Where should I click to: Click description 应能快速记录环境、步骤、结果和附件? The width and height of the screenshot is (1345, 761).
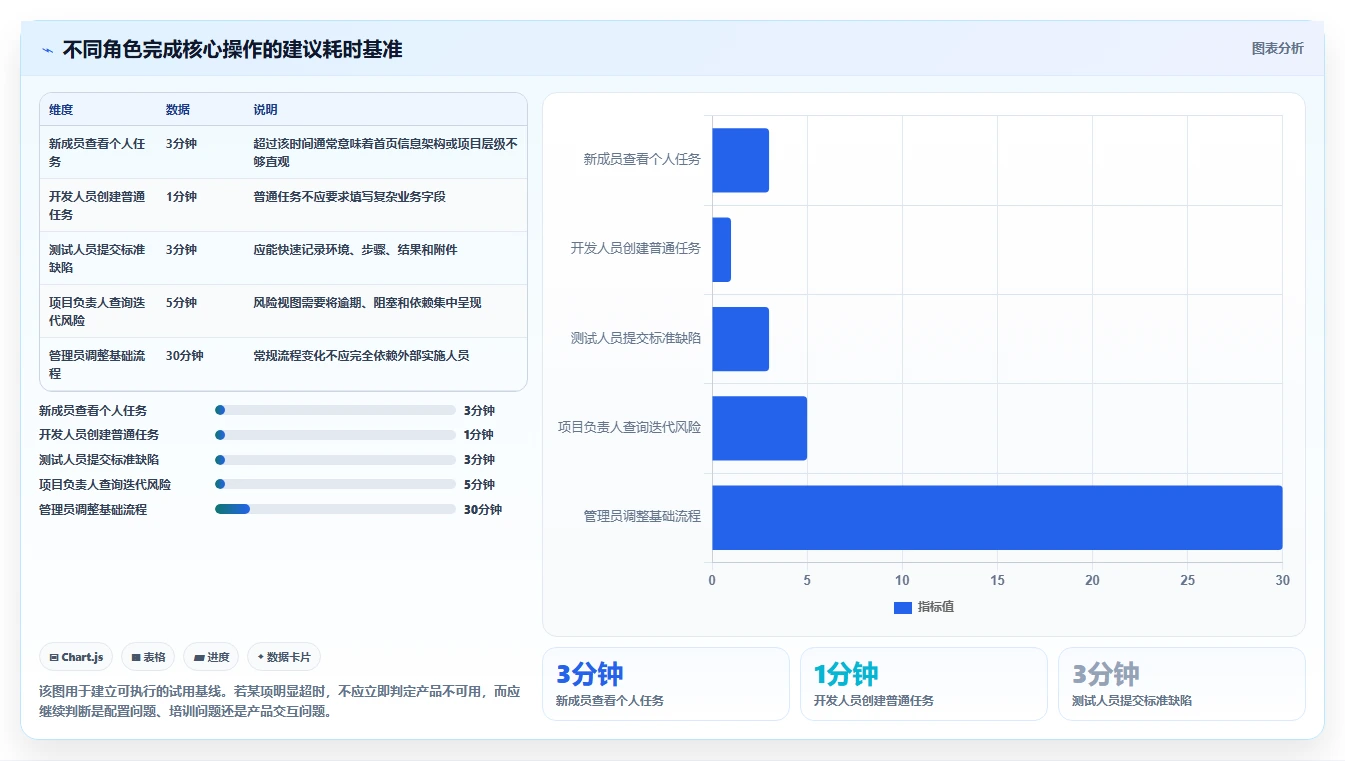[355, 249]
